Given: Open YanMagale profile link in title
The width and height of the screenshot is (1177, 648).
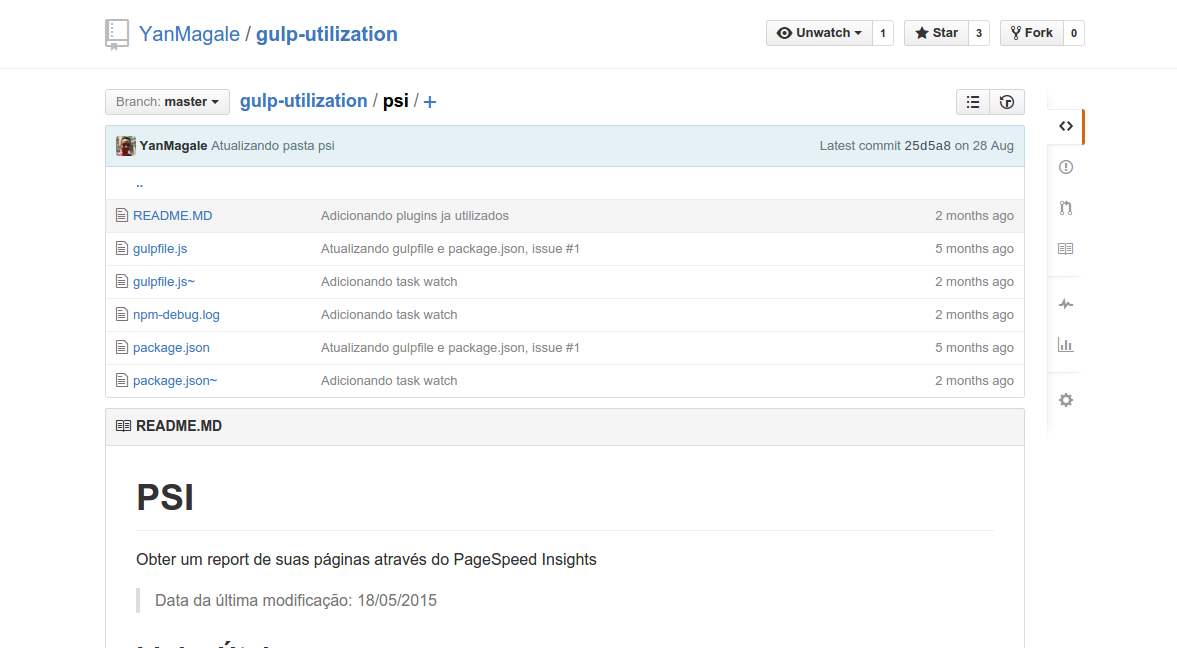Looking at the screenshot, I should click(x=189, y=35).
